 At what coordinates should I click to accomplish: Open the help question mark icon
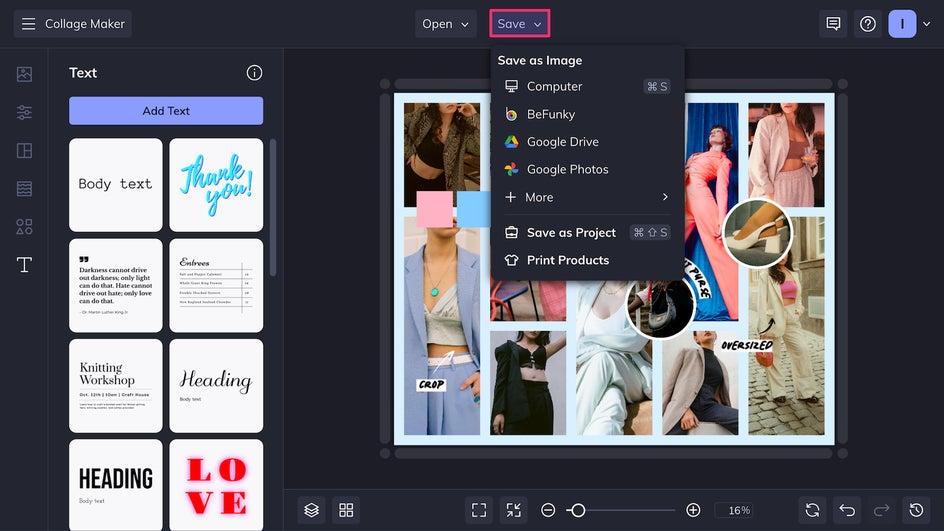pos(868,24)
